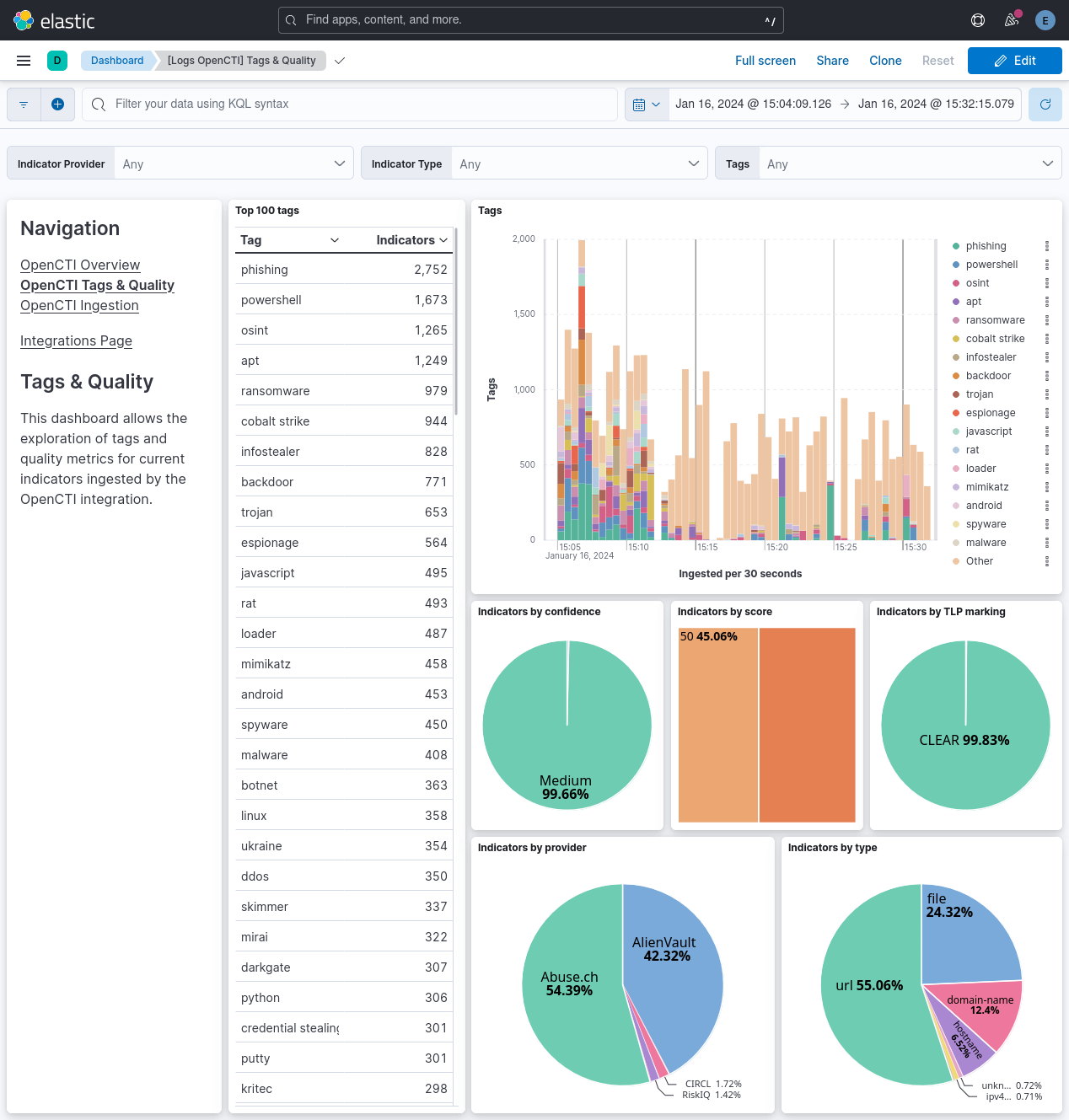Refresh the dashboard data with the refresh icon

click(1045, 104)
